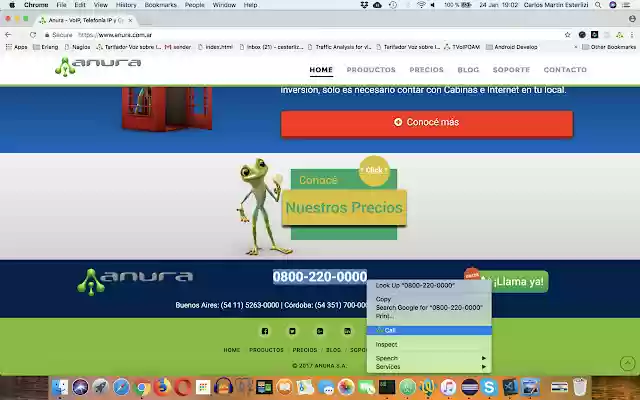Screen dimensions: 640x400
Task: Go back with the browser back arrow
Action: 8,35
